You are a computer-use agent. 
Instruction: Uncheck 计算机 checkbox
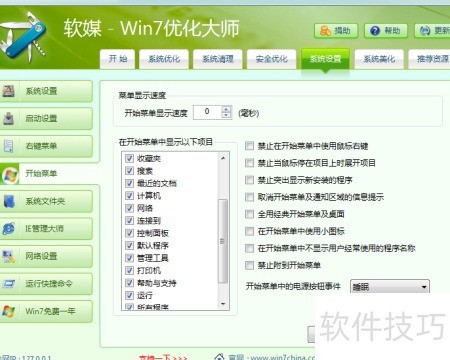129,196
